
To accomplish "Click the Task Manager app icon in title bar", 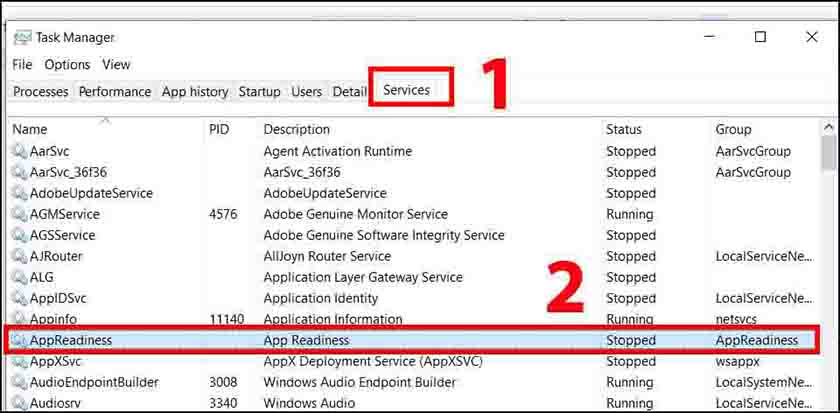I will pos(22,37).
